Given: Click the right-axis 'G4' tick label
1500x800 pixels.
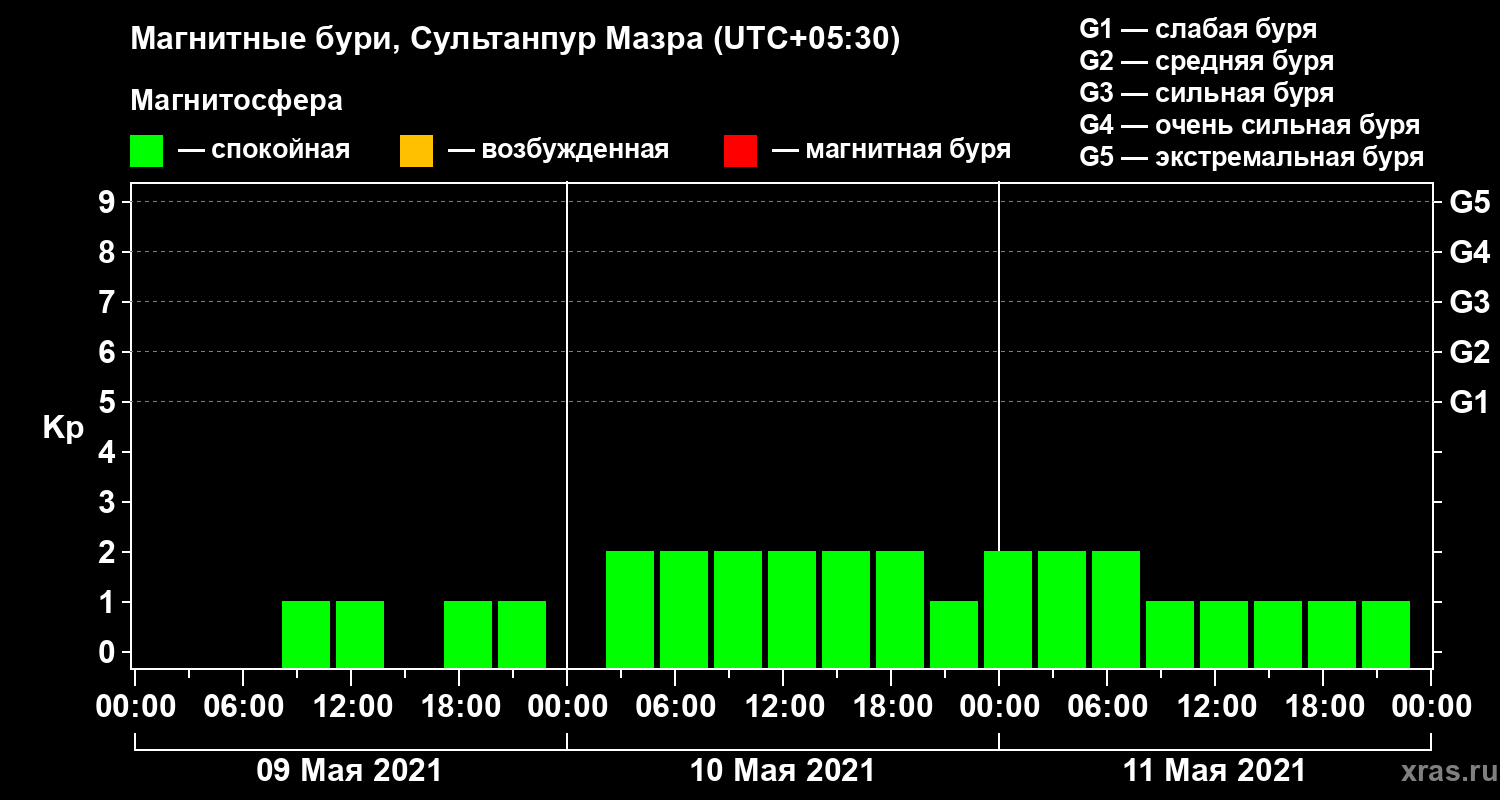Looking at the screenshot, I should coord(1470,253).
